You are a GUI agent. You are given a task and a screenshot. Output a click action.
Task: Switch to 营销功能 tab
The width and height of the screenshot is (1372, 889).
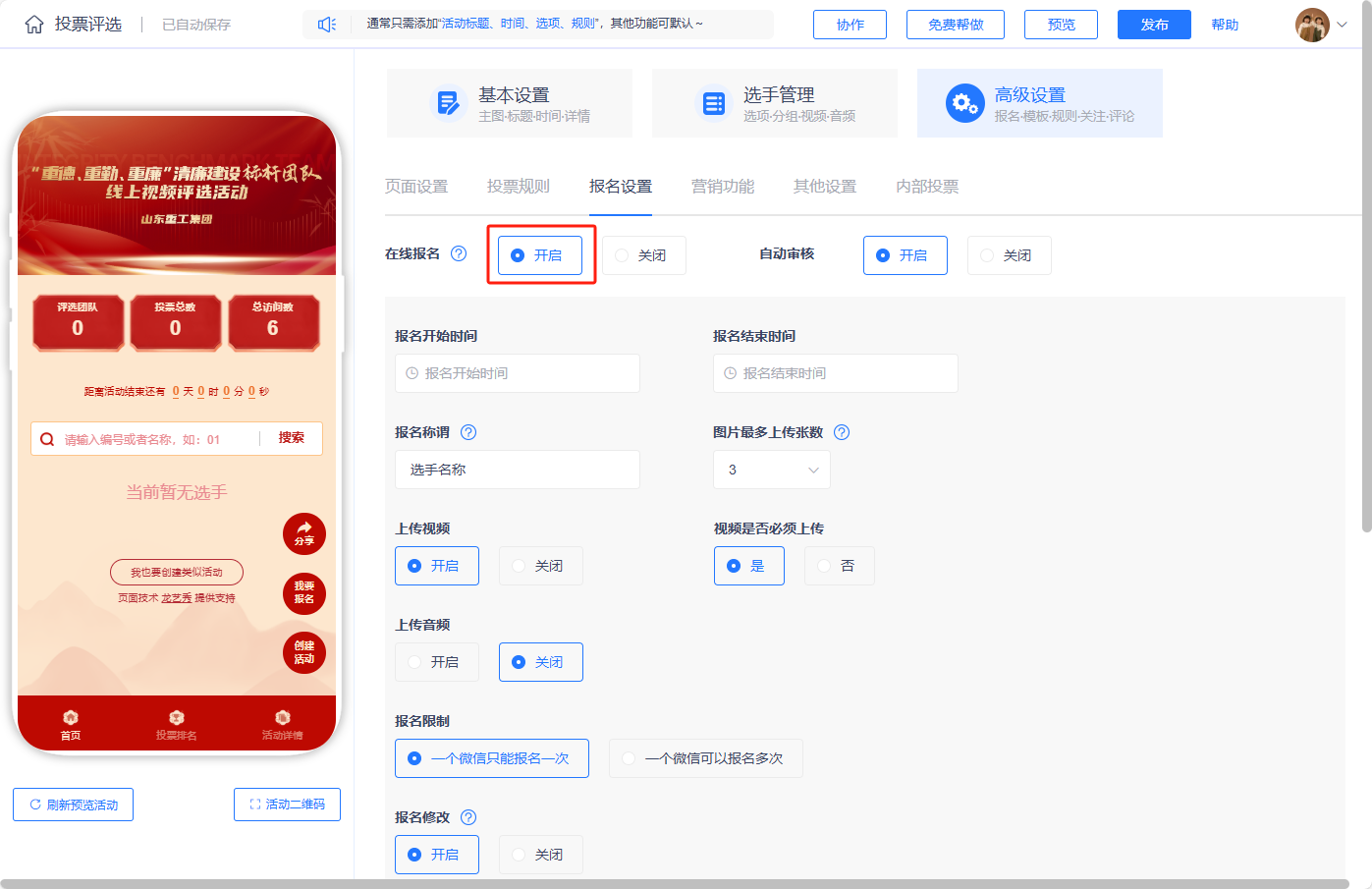coord(723,187)
